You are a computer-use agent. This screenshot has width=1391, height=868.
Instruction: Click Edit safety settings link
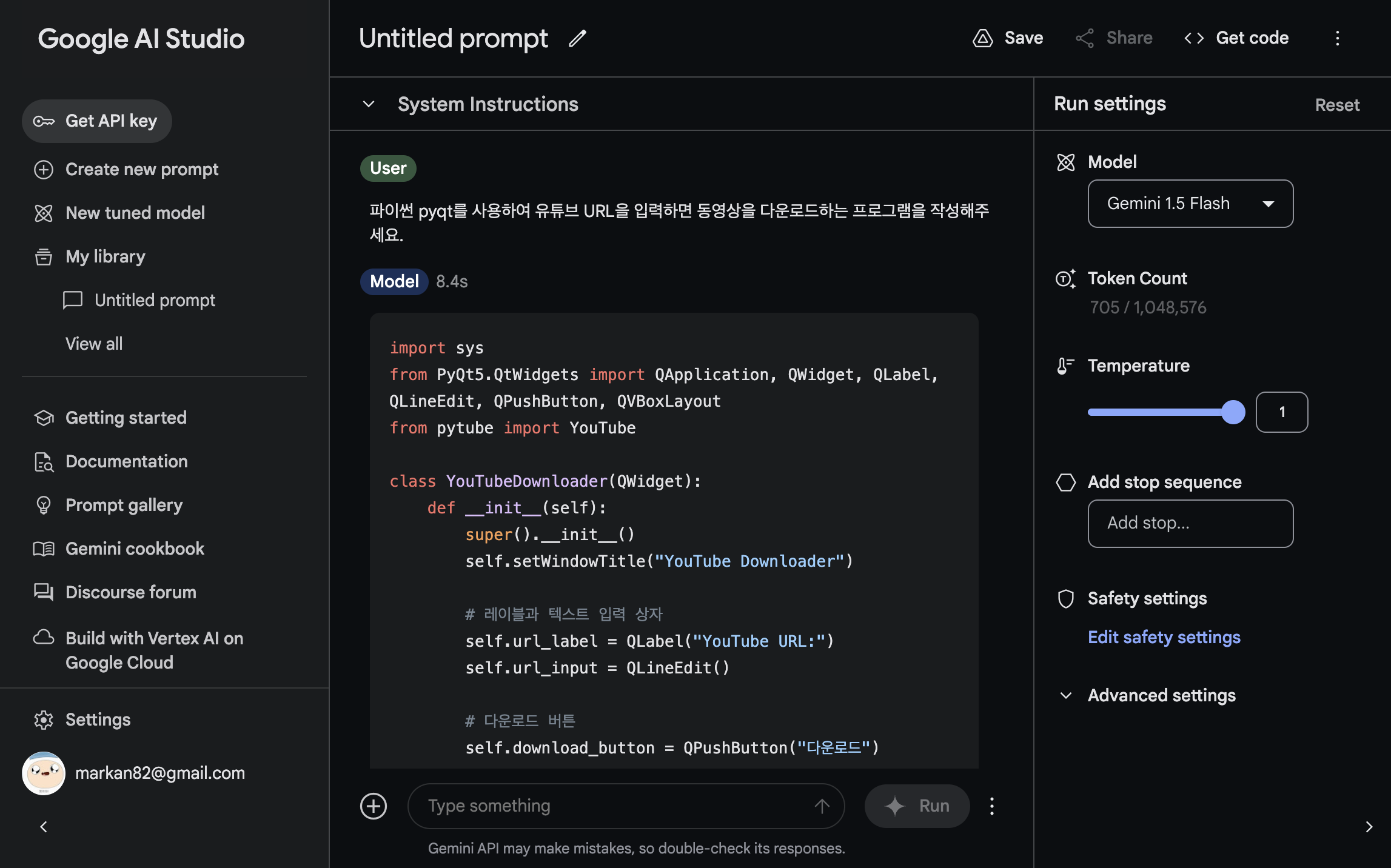click(1164, 637)
